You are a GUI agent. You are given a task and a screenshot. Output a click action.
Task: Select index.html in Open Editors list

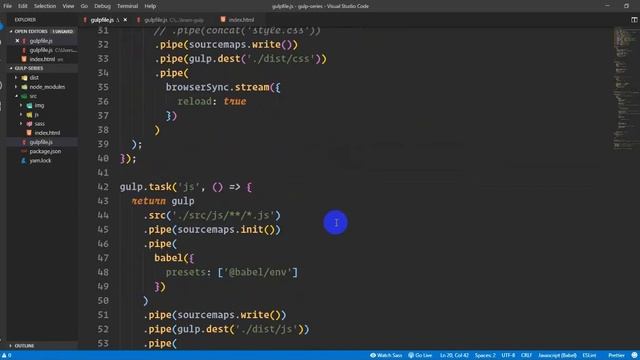(42, 59)
